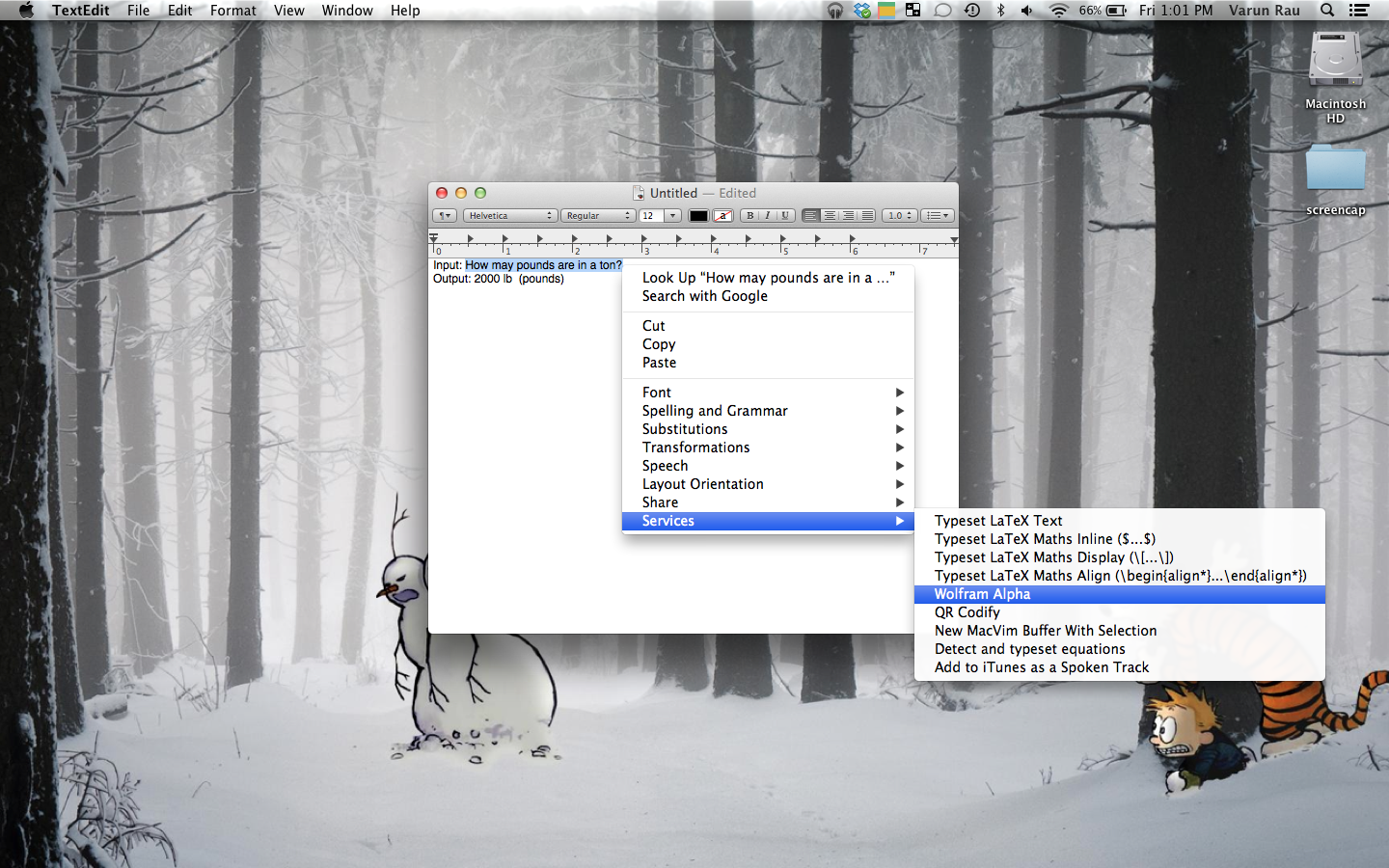Expand the Substitutions submenu

coord(768,429)
